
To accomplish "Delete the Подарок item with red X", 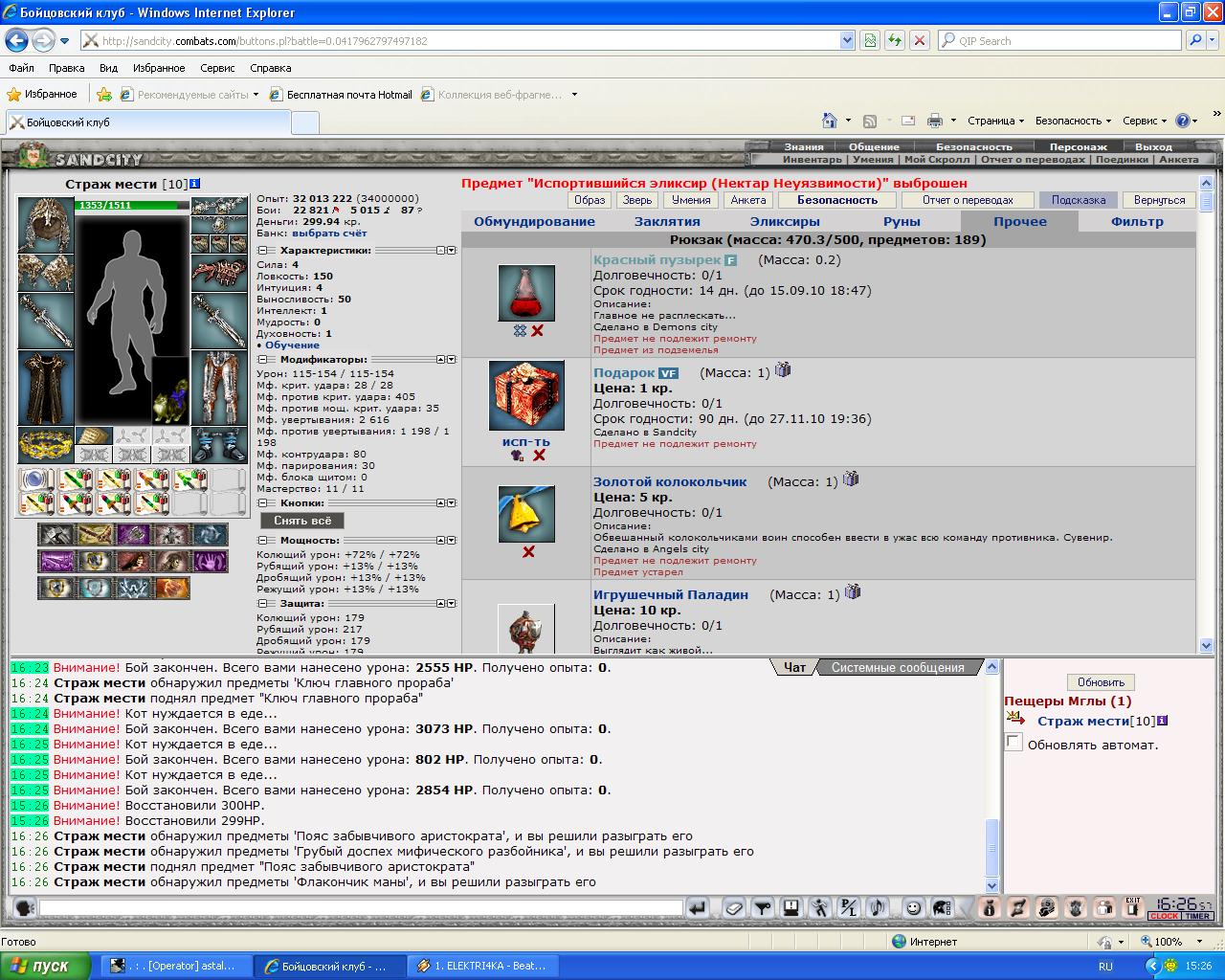I will [x=540, y=456].
